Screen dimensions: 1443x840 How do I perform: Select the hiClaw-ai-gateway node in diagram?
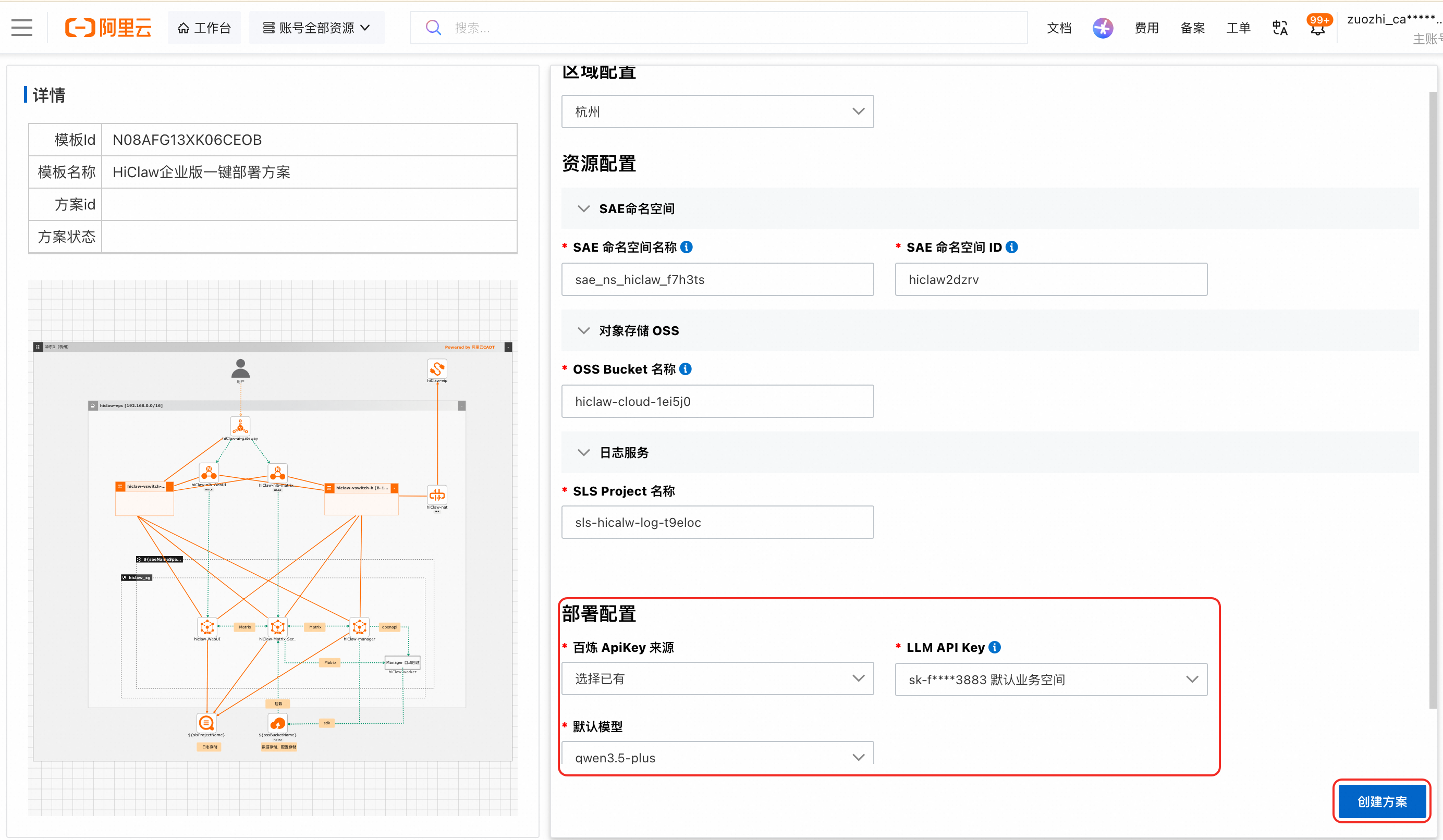tap(240, 426)
